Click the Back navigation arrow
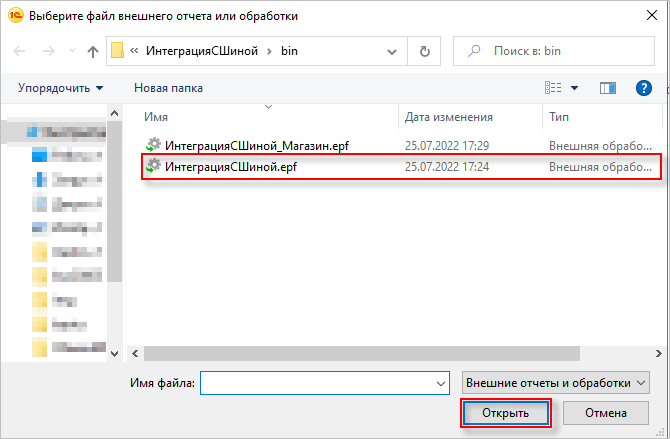Image resolution: width=670 pixels, height=439 pixels. click(x=21, y=51)
